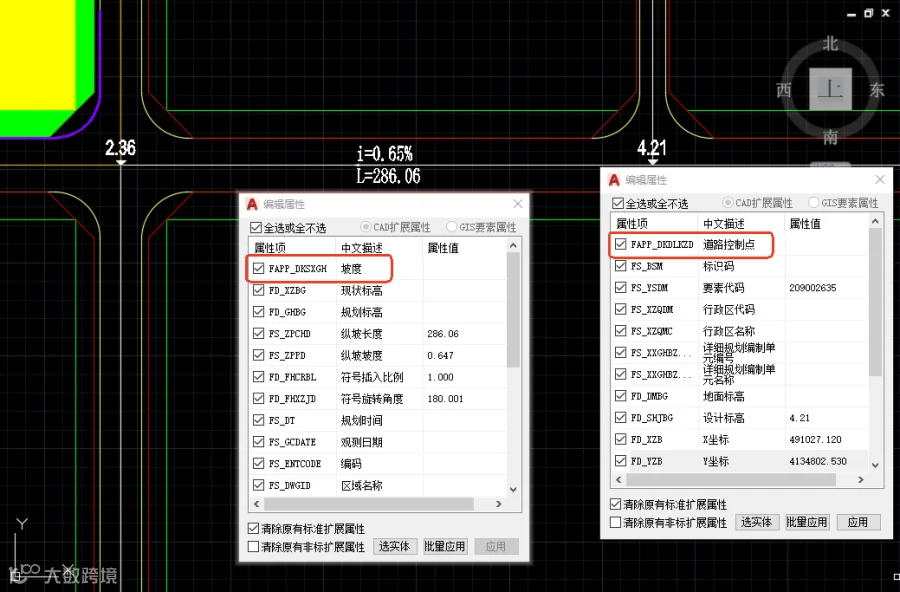Select 286.06 value of 纵坡长度
The image size is (900, 592).
(443, 334)
